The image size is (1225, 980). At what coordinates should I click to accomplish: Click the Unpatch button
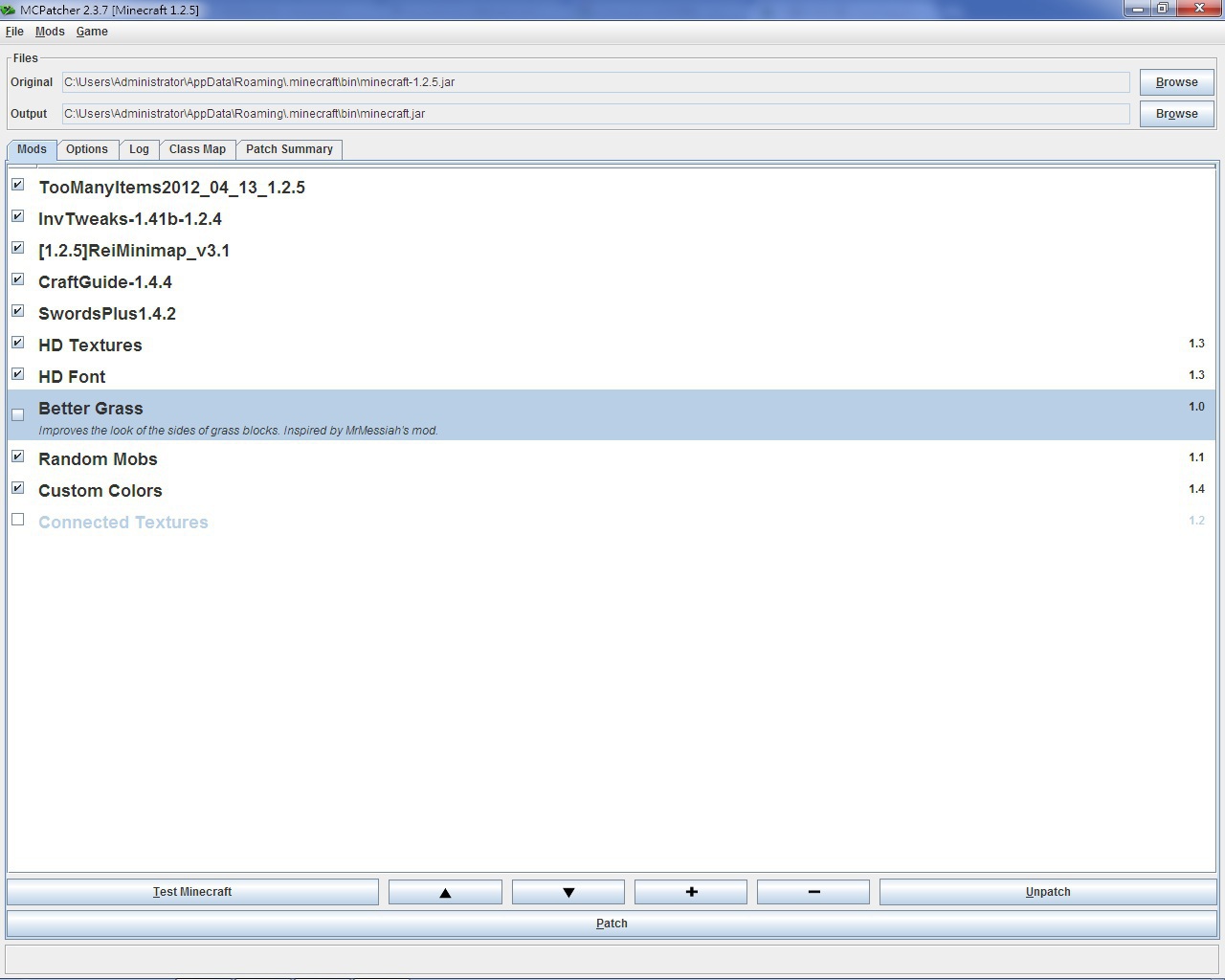coord(1048,892)
